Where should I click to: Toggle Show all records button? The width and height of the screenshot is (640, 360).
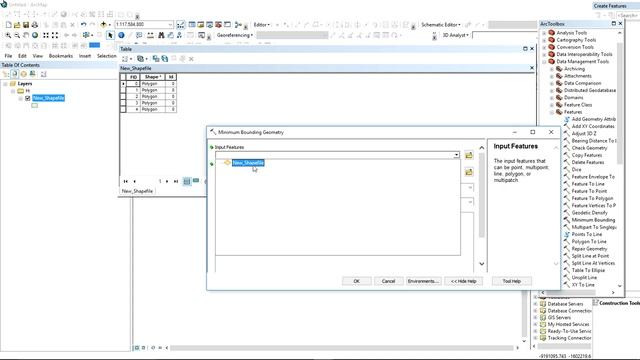pyautogui.click(x=187, y=181)
